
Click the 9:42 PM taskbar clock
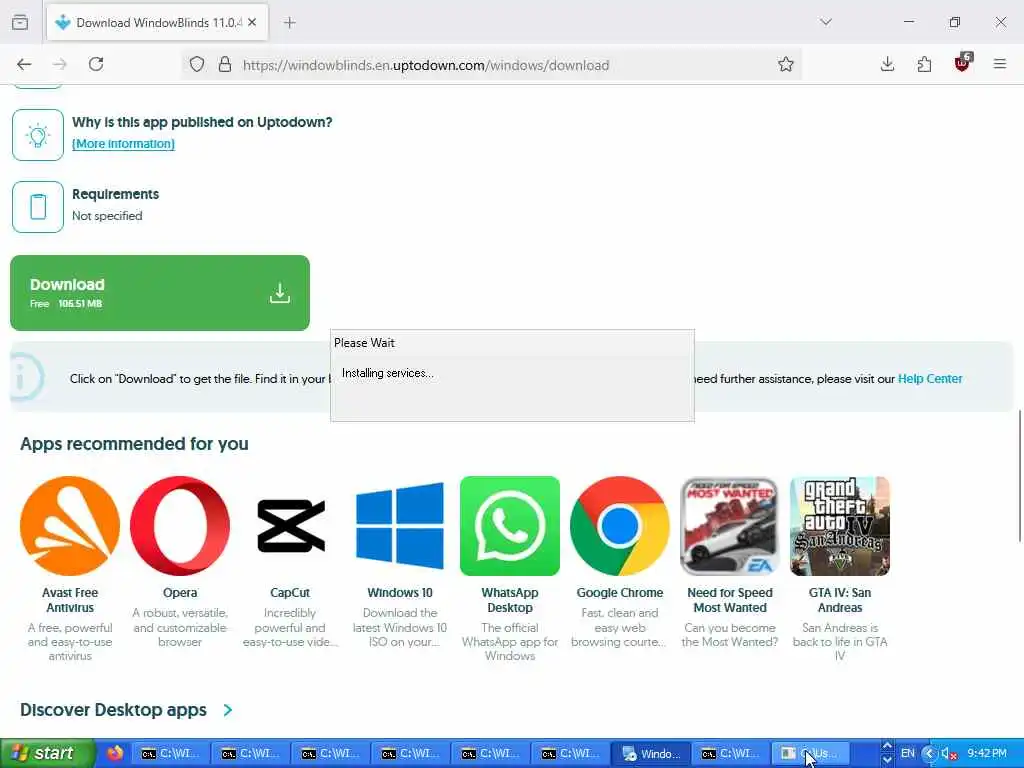(987, 753)
